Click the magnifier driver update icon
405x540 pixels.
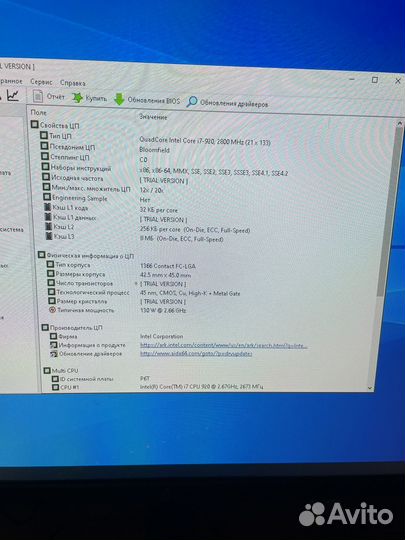coord(192,101)
